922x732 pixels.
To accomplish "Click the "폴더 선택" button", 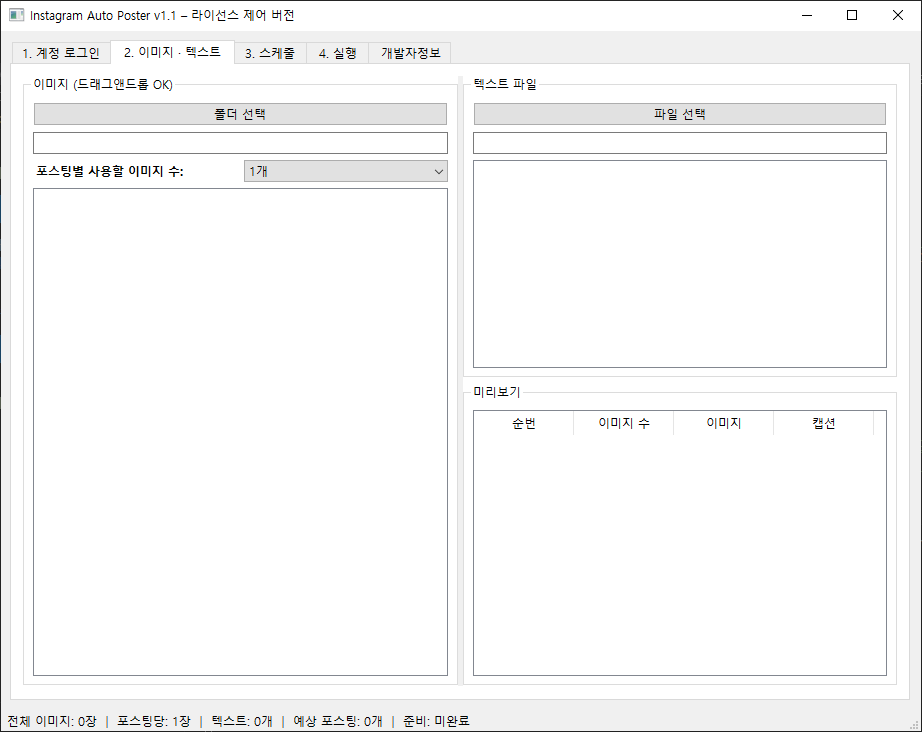I will coord(241,113).
